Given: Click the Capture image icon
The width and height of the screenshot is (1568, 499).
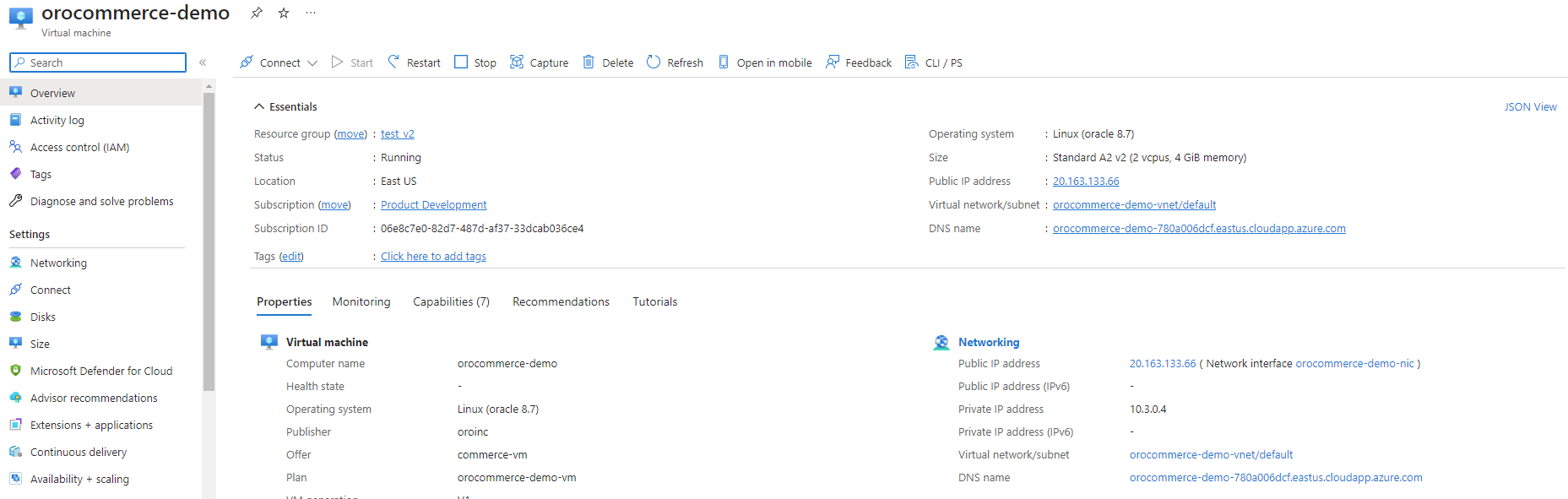Looking at the screenshot, I should click(517, 62).
